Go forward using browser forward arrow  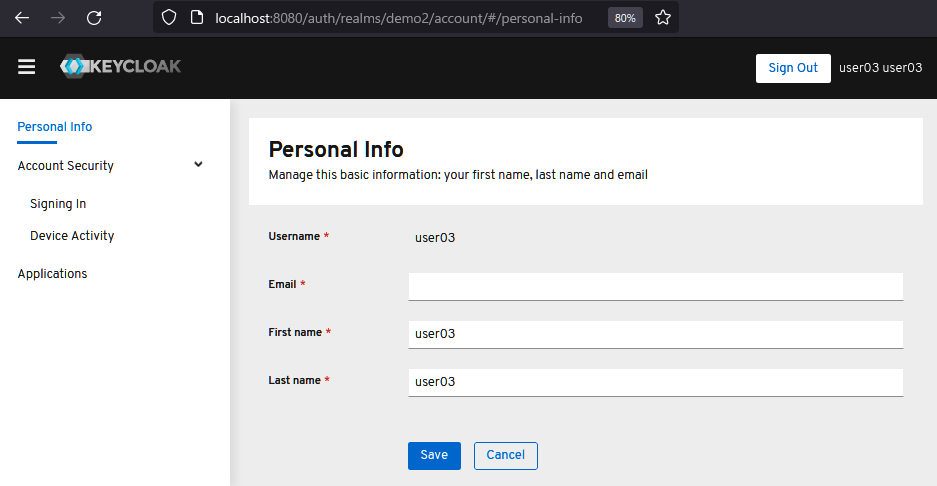[58, 18]
